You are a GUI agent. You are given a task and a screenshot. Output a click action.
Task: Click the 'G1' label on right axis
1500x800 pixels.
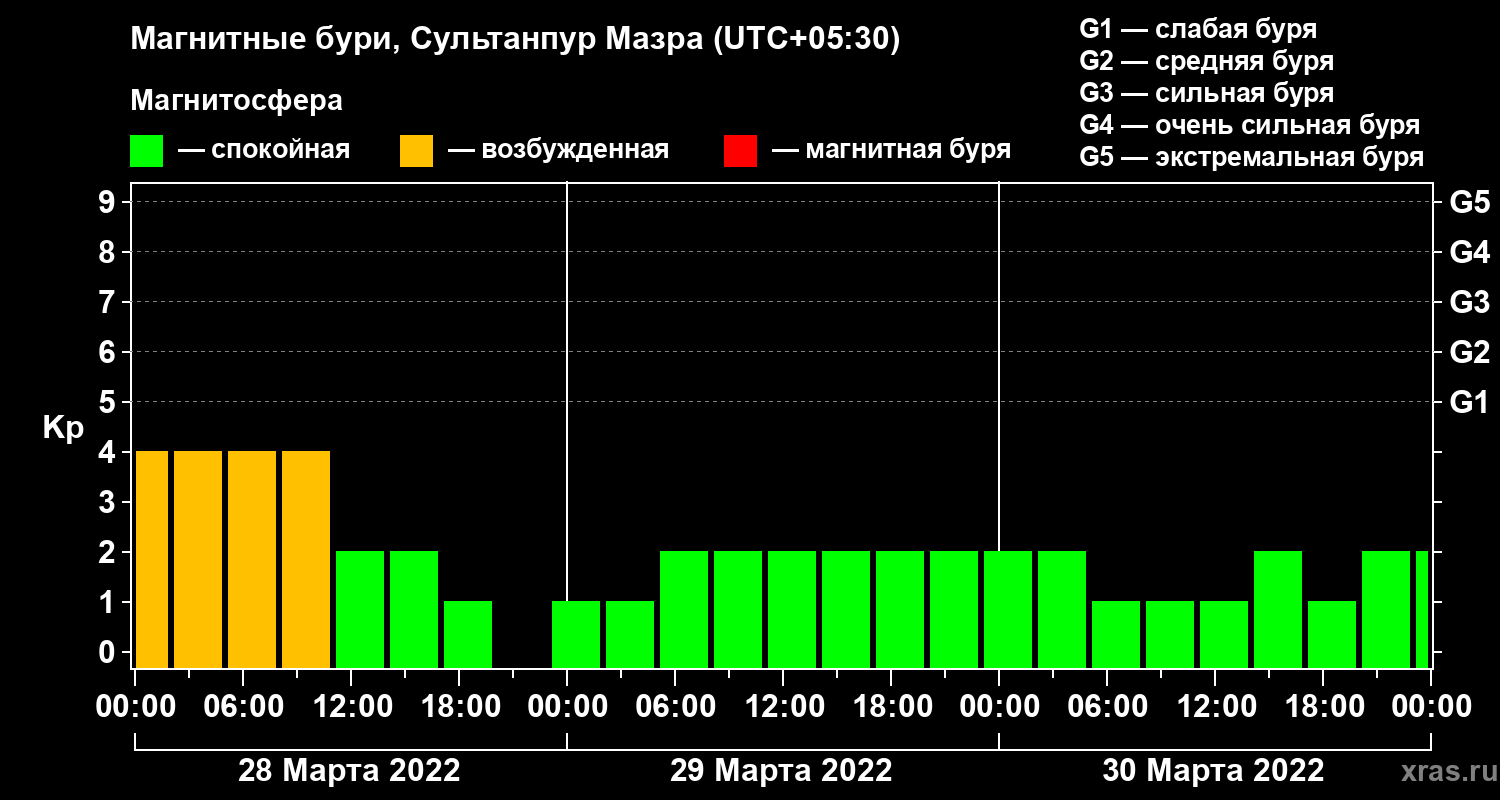[1469, 402]
